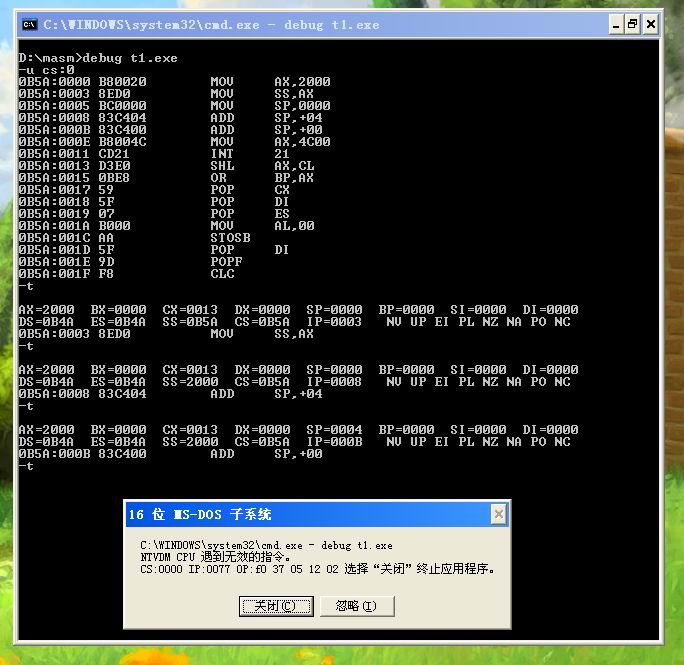
Task: Click the 'IP=000B' register value
Action: pyautogui.click(x=334, y=442)
